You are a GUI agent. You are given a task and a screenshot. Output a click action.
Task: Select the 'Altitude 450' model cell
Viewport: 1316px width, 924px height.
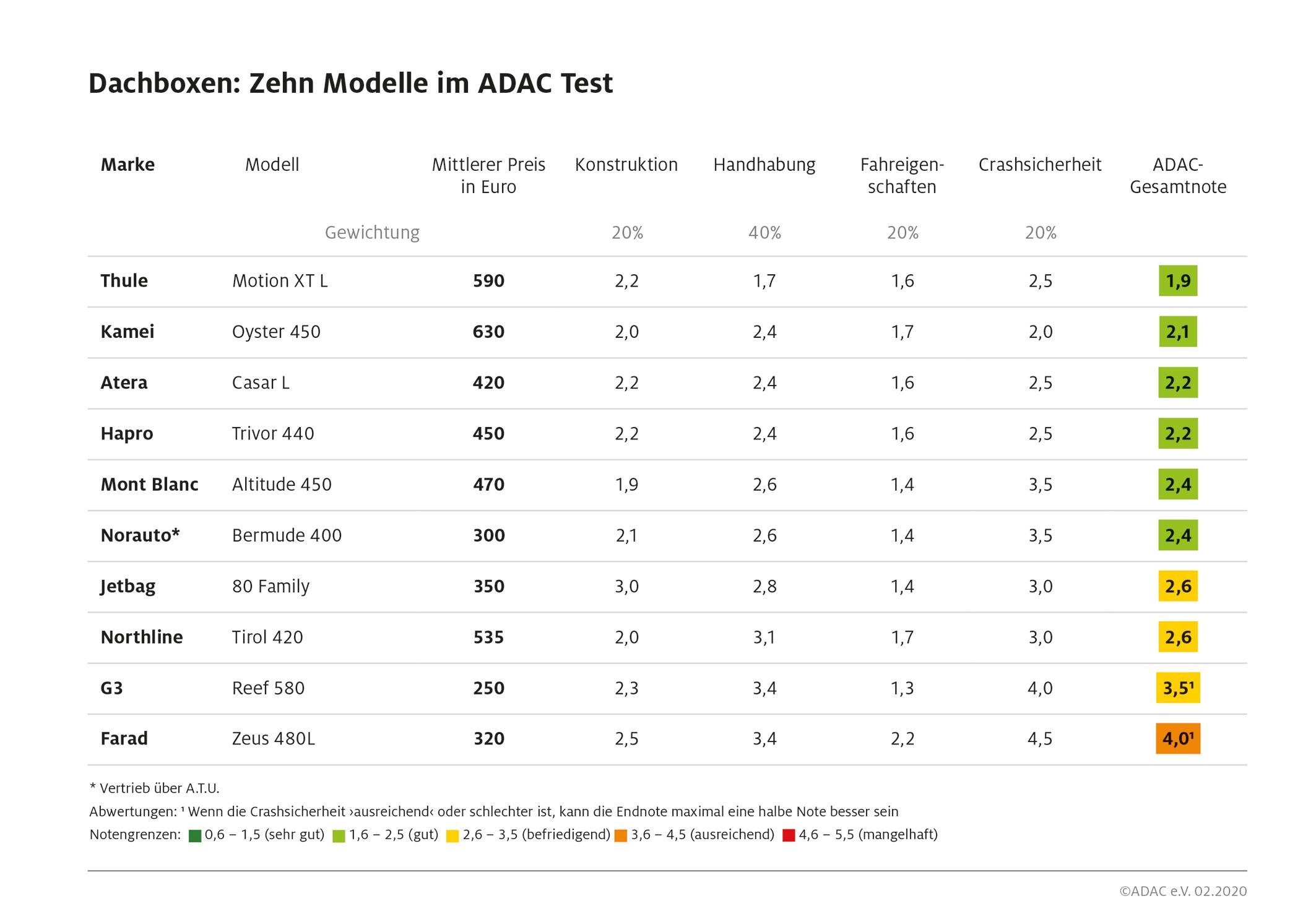point(282,485)
